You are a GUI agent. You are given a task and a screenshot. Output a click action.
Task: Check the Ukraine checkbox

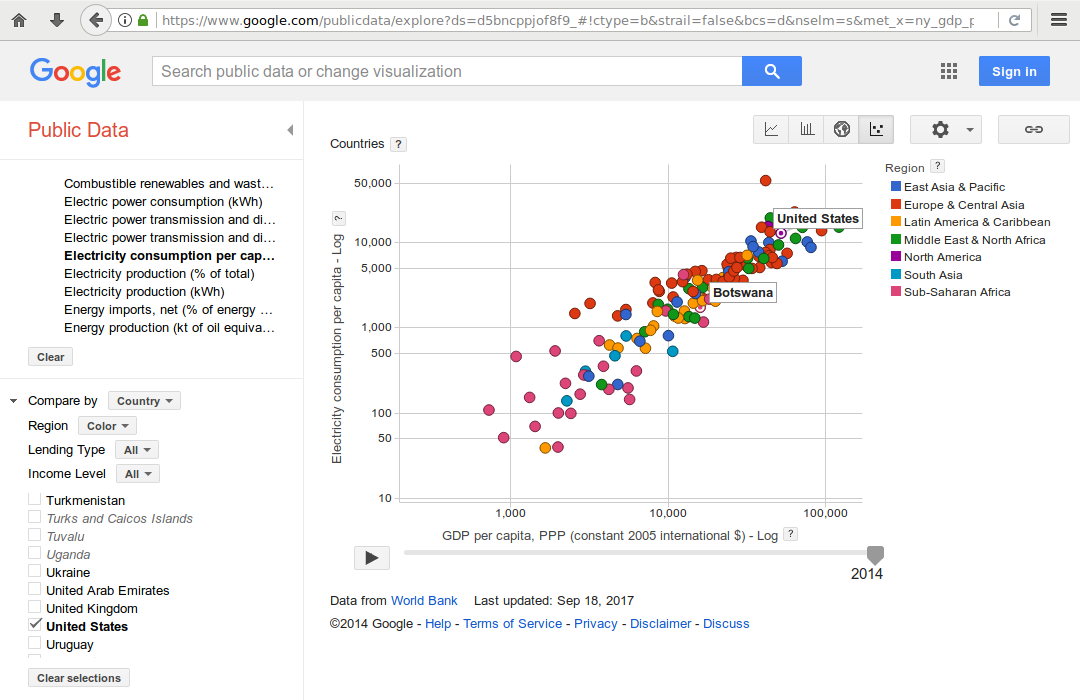[35, 571]
